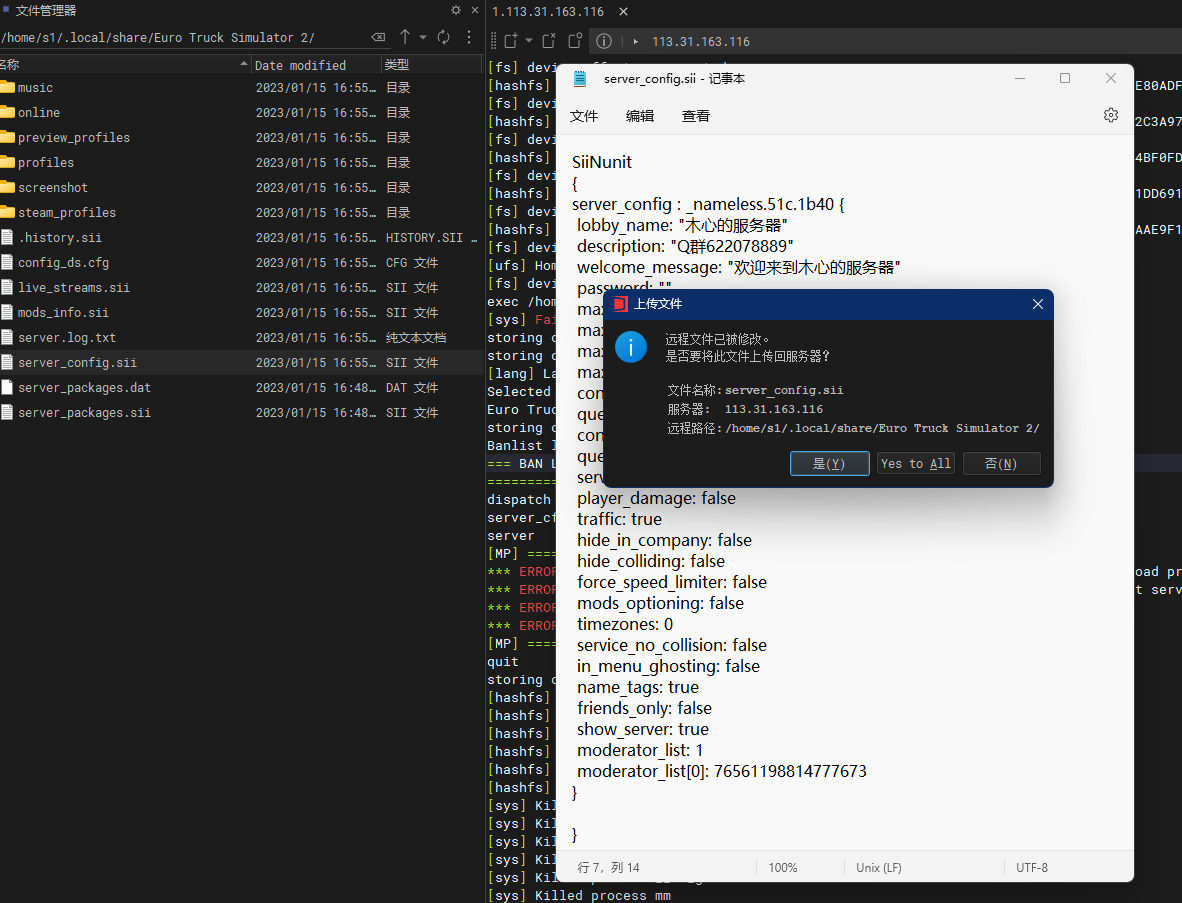Decline upload with 否(N) button
Image resolution: width=1182 pixels, height=903 pixels.
1001,464
